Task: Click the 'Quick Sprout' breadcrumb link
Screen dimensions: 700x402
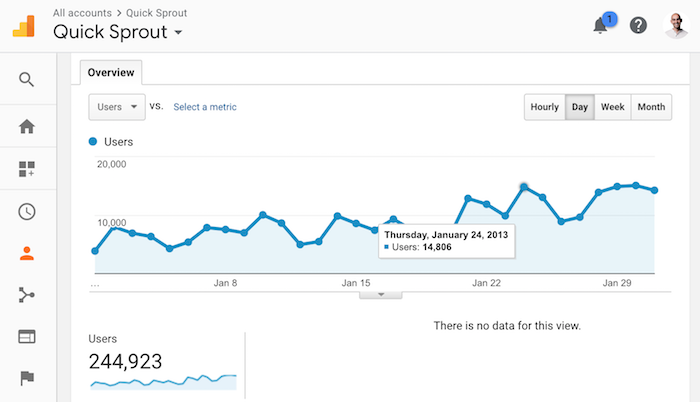Action: coord(157,13)
